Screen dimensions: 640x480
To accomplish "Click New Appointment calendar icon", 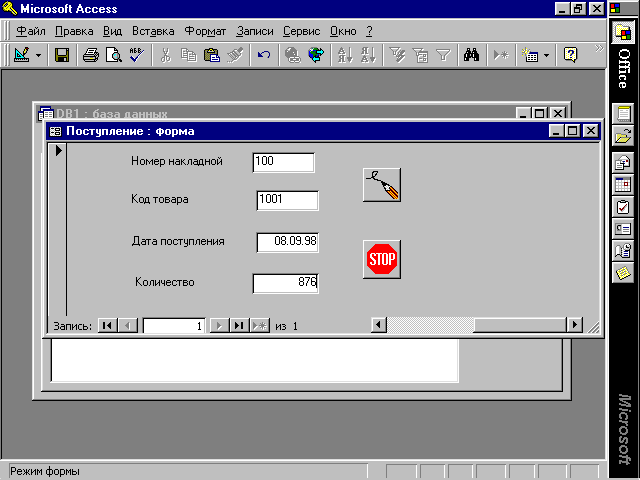I will 623,185.
